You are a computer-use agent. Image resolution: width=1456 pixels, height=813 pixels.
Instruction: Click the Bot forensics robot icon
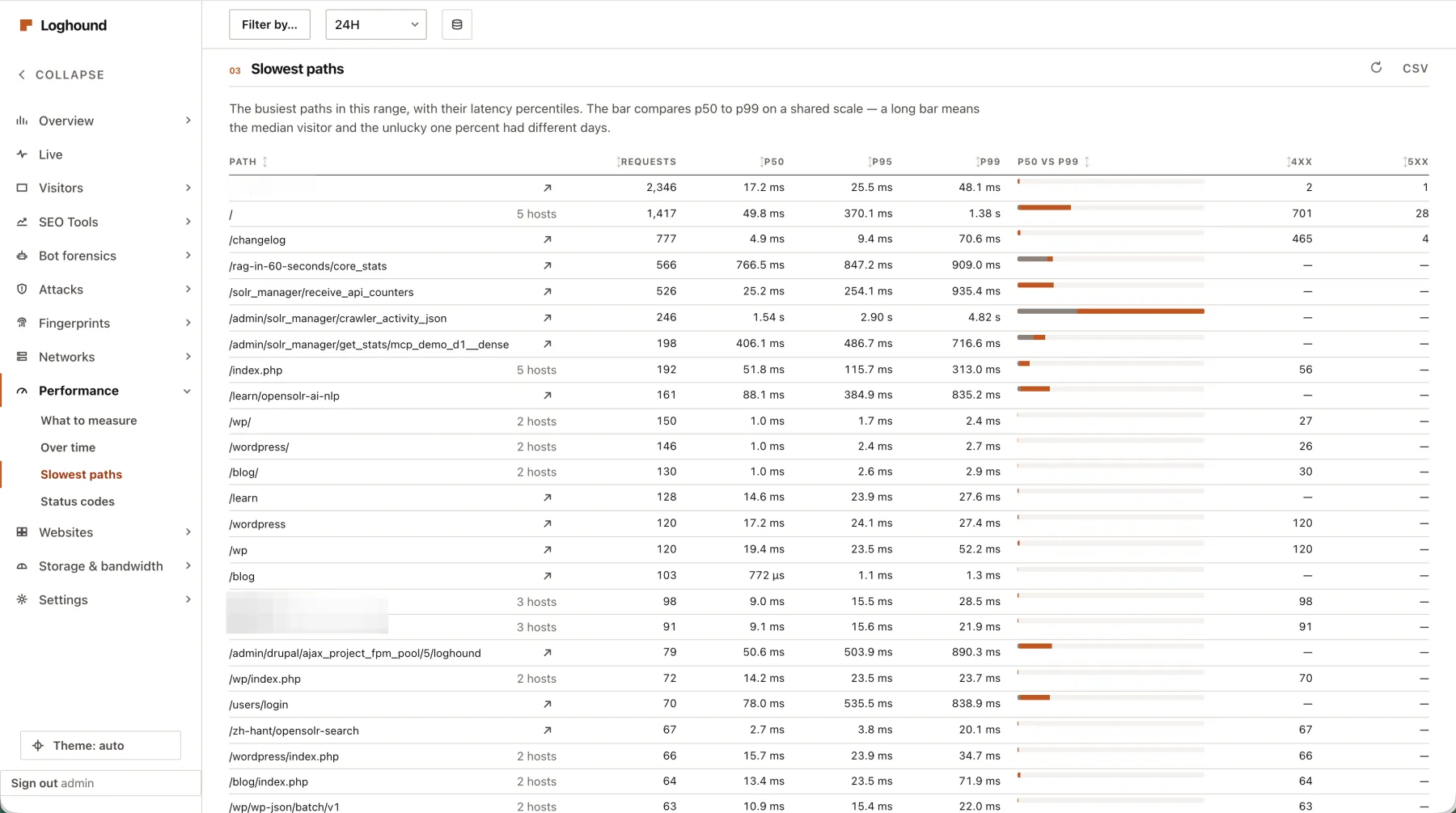22,256
